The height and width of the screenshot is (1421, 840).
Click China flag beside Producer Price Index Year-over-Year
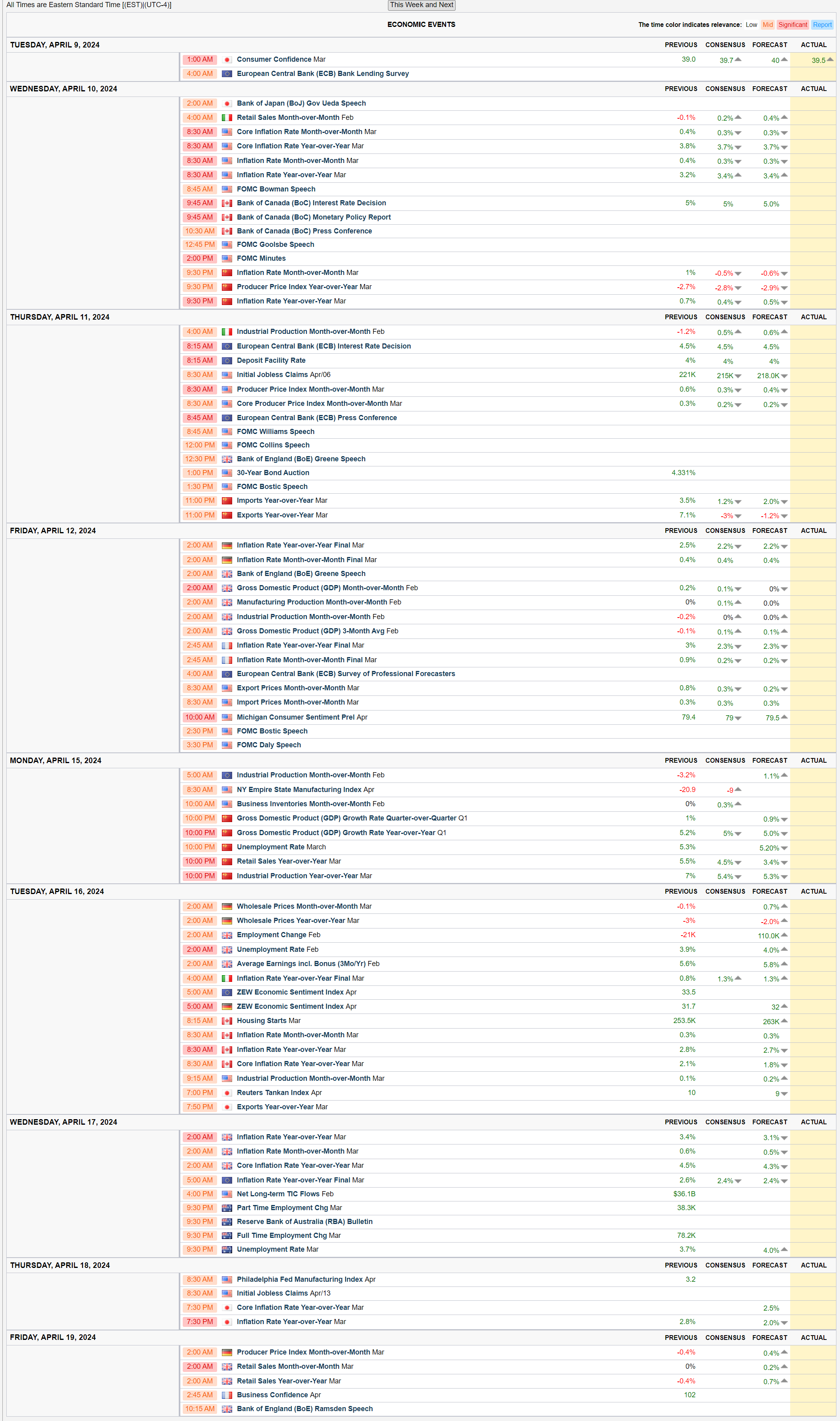point(227,287)
